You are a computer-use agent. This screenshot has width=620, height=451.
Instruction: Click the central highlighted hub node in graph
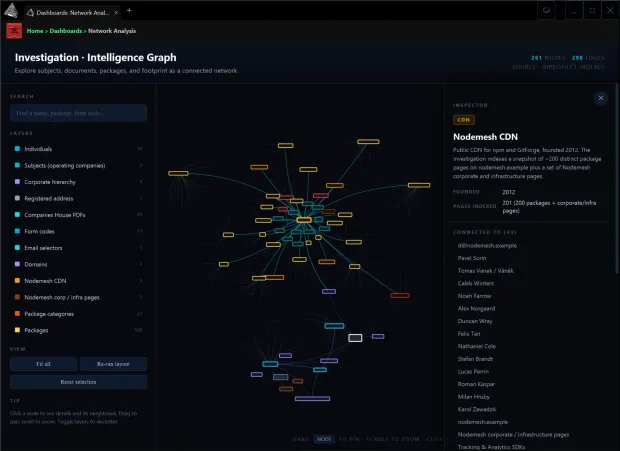304,220
